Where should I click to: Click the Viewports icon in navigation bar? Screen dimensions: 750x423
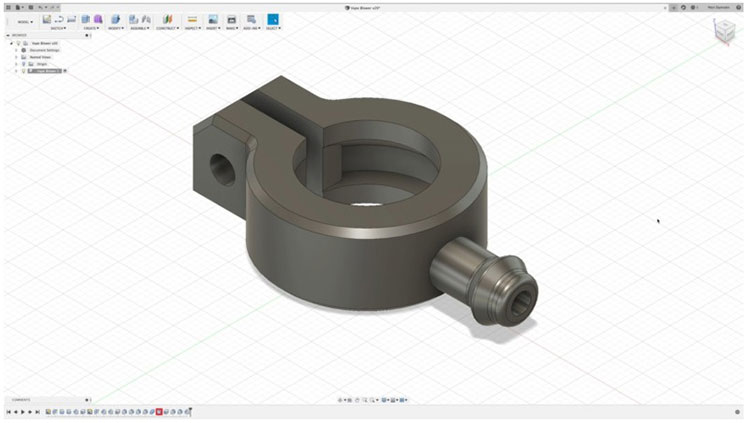click(402, 400)
